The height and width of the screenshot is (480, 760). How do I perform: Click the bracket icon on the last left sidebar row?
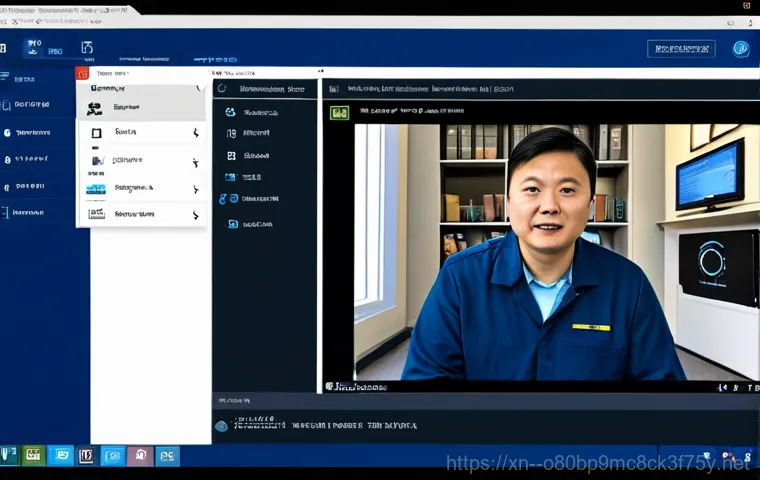(x=4, y=212)
